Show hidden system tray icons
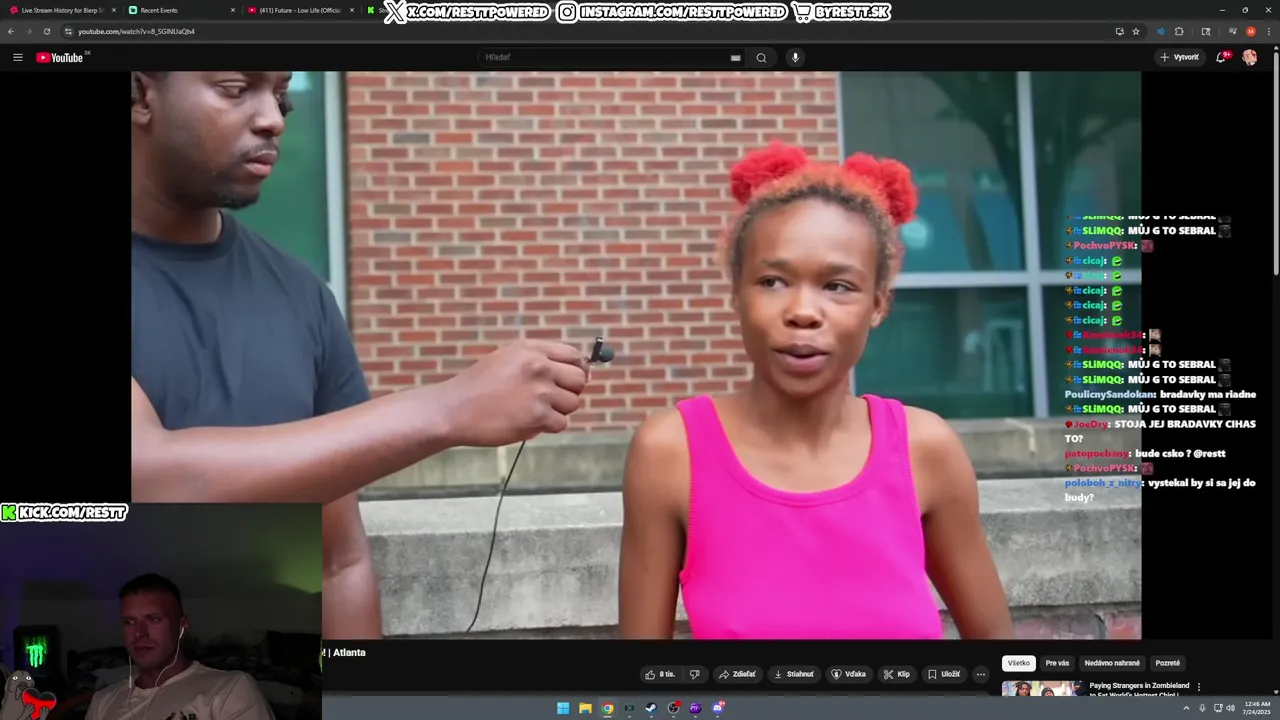This screenshot has width=1280, height=720. [x=1186, y=708]
